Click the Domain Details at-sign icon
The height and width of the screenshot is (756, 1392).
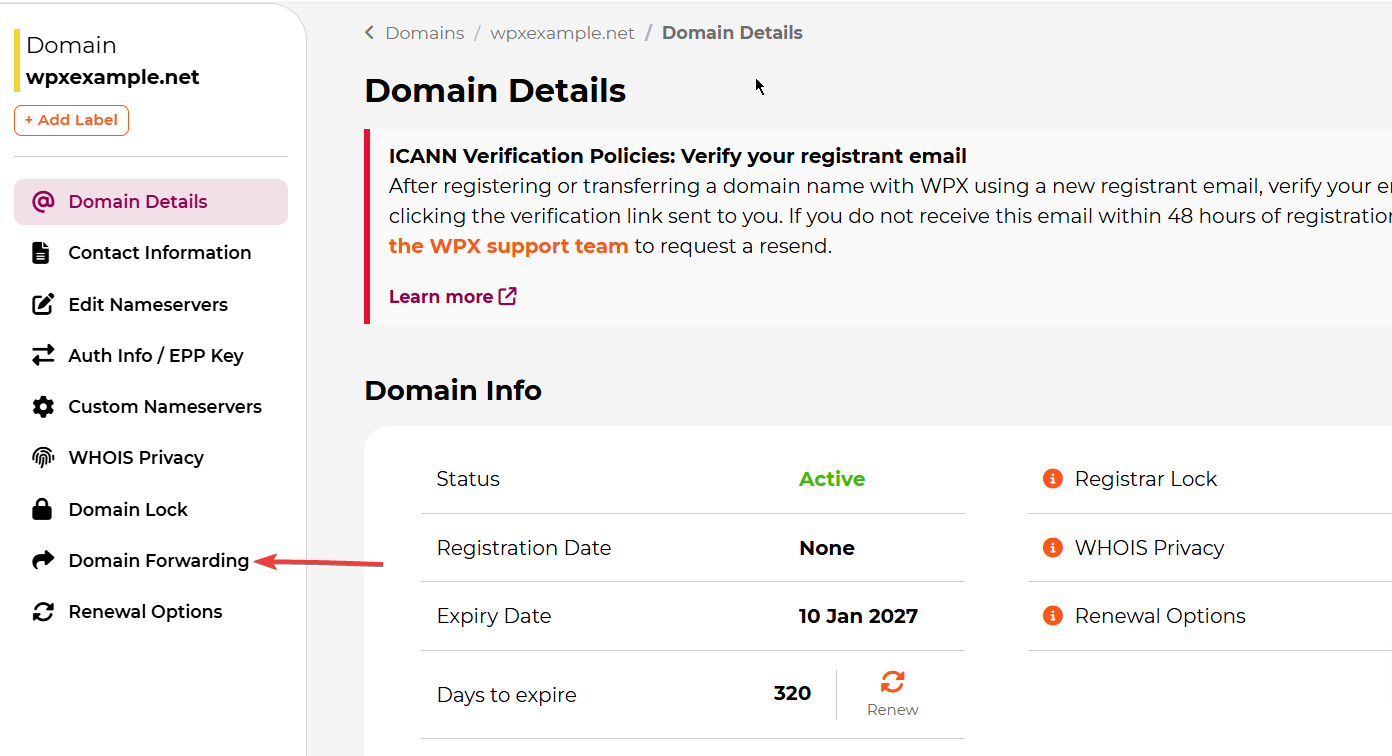point(43,202)
